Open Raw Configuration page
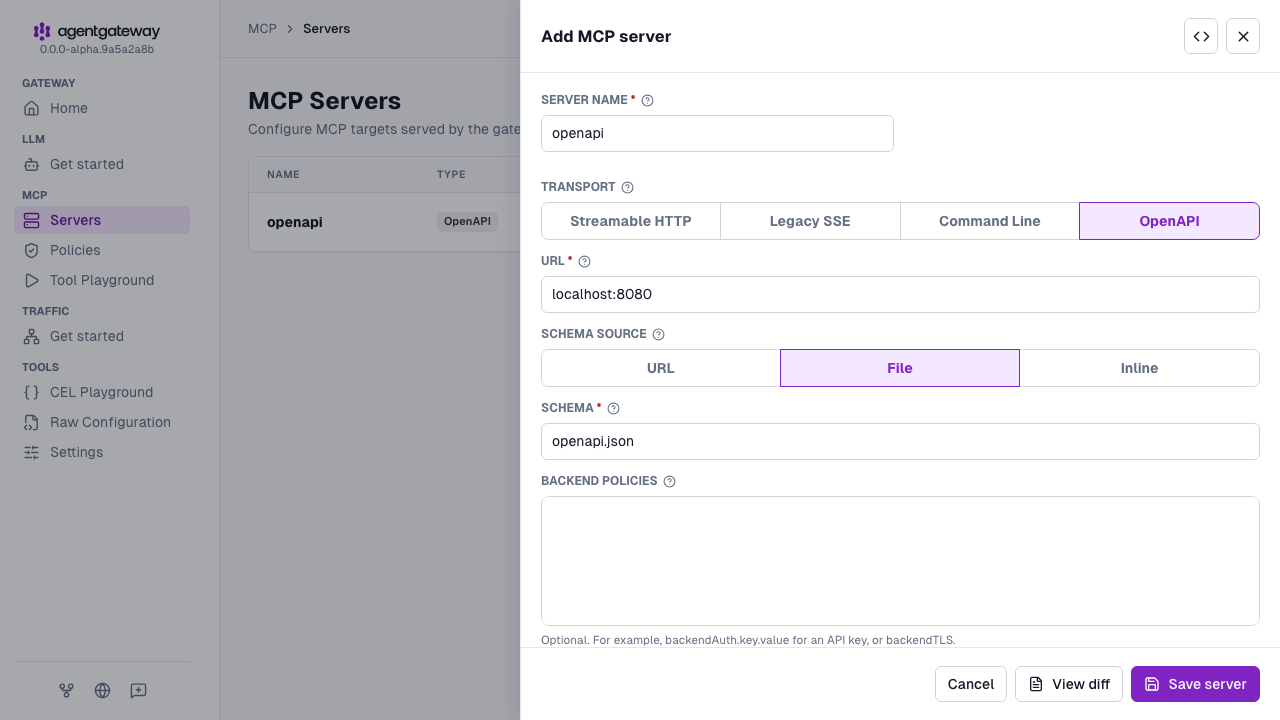This screenshot has width=1280, height=720. point(102,422)
